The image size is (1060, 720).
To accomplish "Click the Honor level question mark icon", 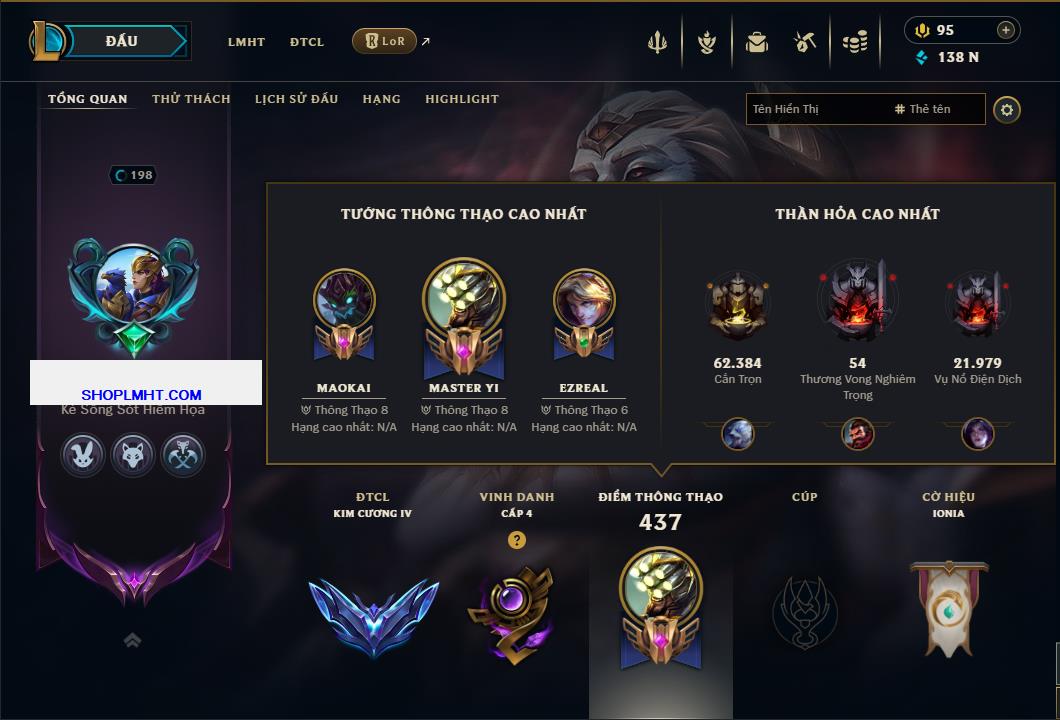I will coord(516,539).
